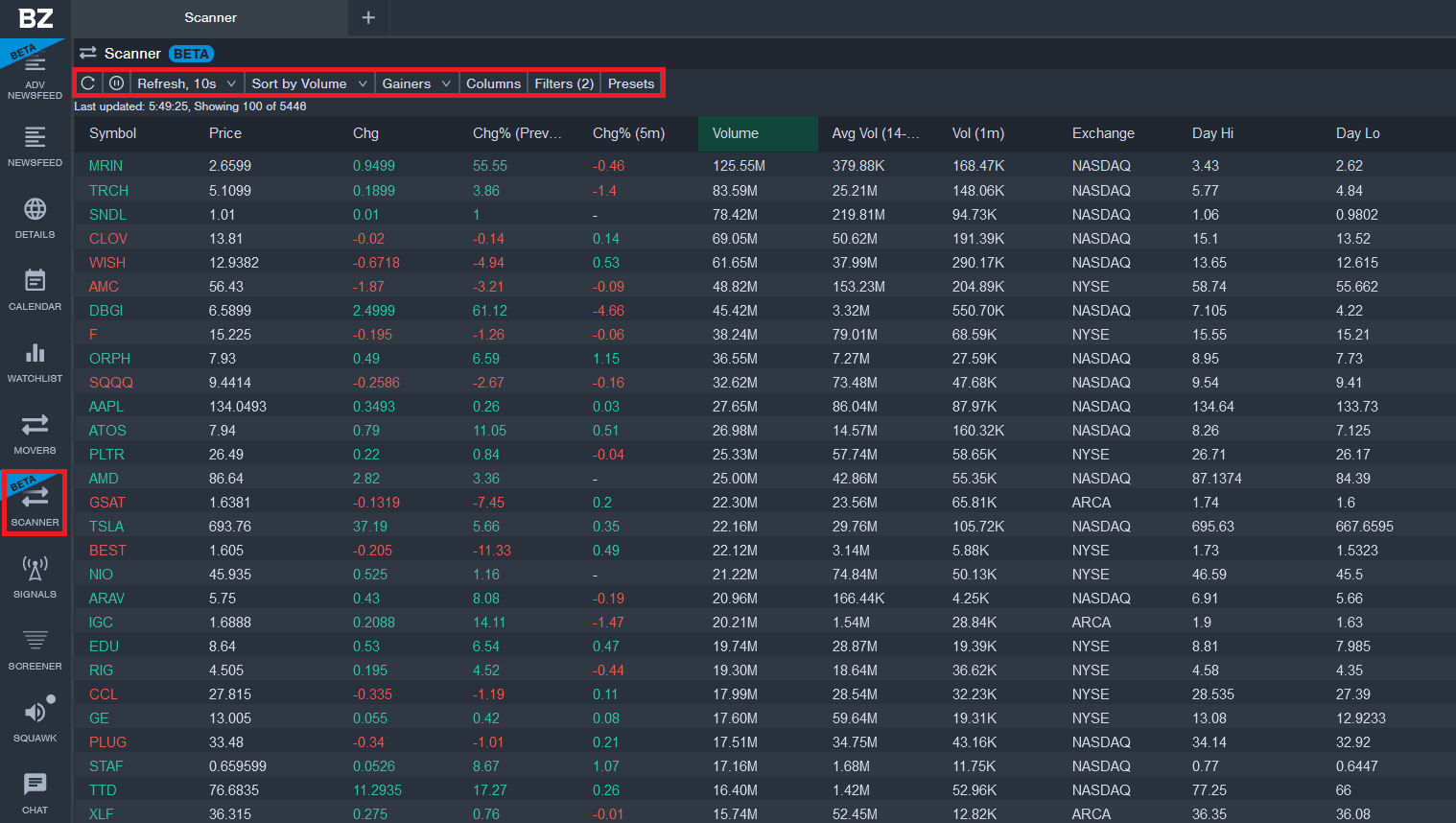1456x823 pixels.
Task: Open the AAPL ticker symbol
Action: tap(106, 407)
